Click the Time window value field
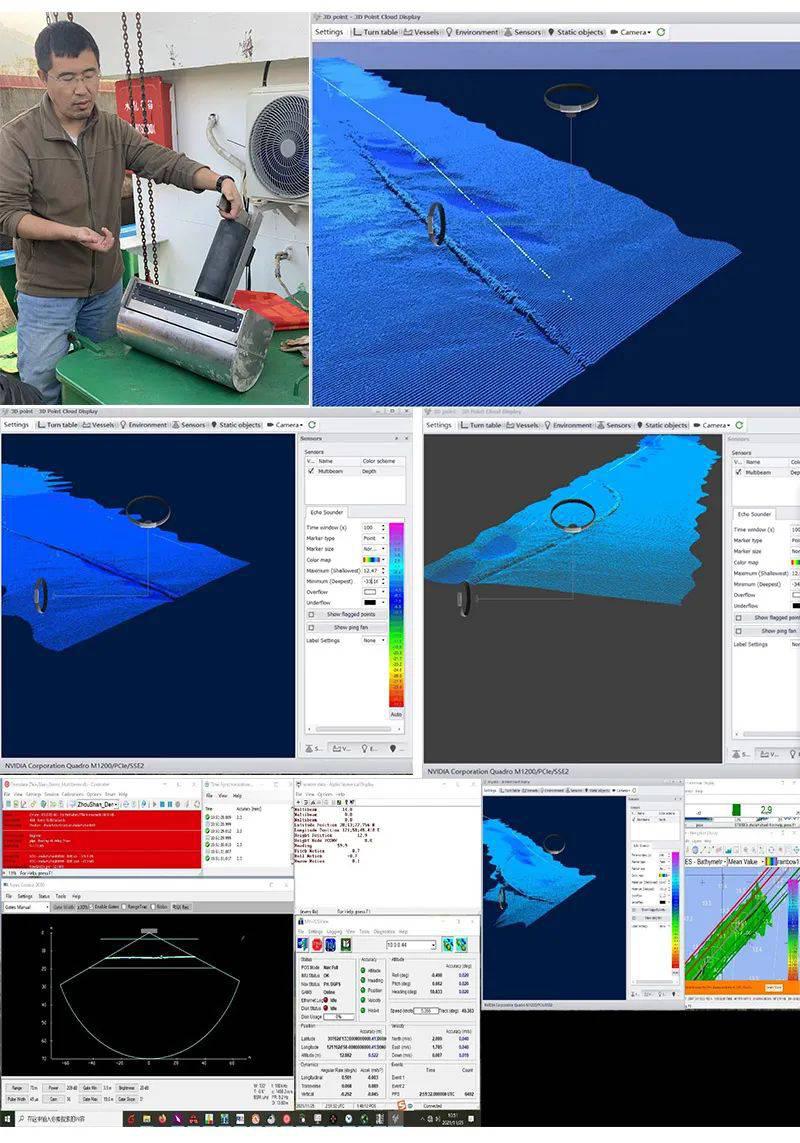This screenshot has width=800, height=1143. [369, 527]
